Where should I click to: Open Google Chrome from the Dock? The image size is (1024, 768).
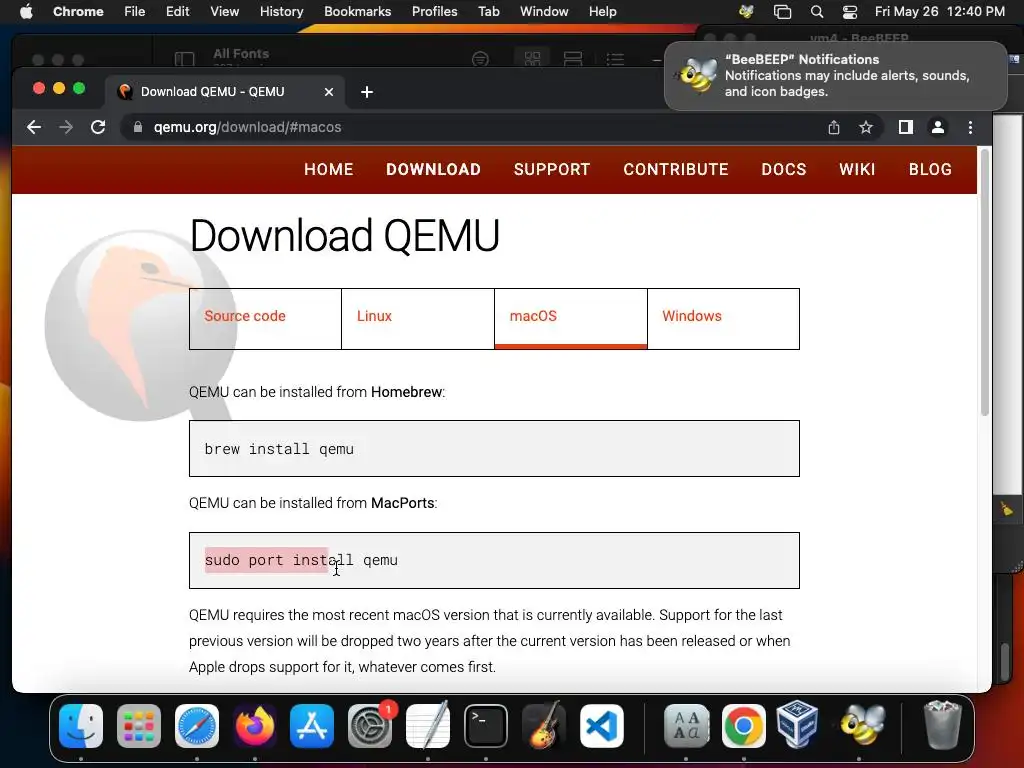pyautogui.click(x=744, y=726)
